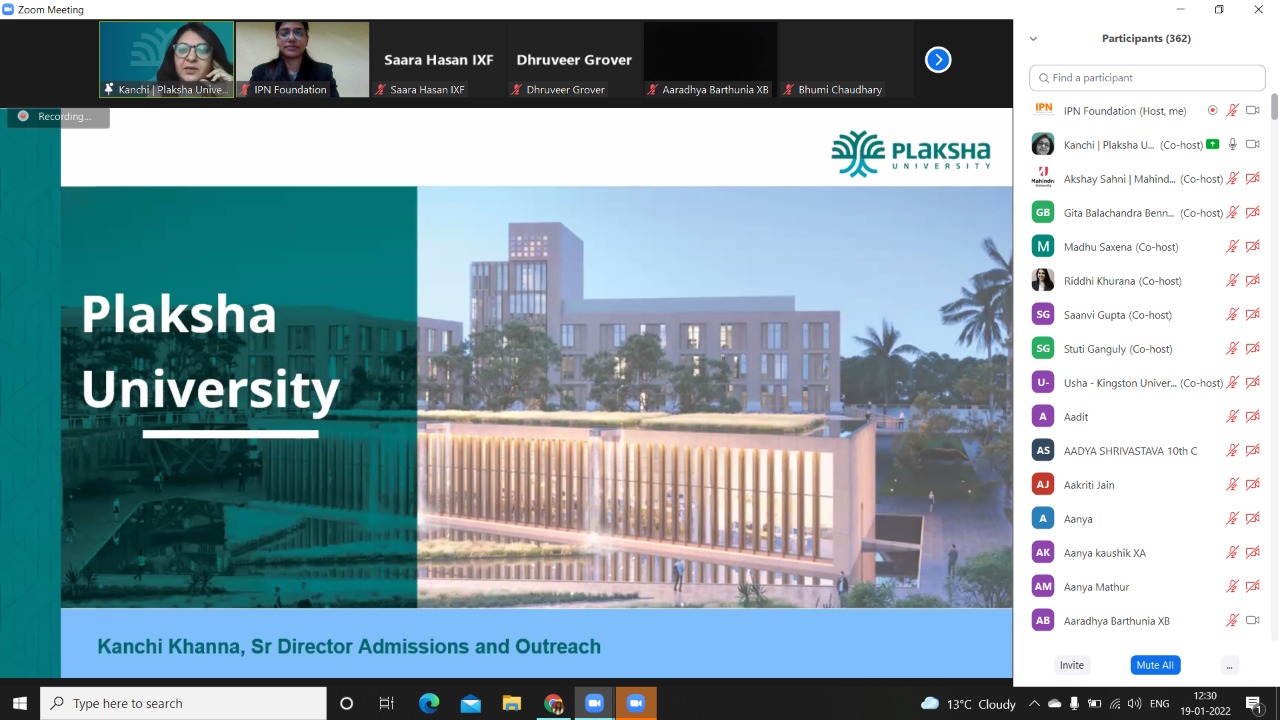
Task: Open the more options ellipsis menu
Action: coord(1229,665)
